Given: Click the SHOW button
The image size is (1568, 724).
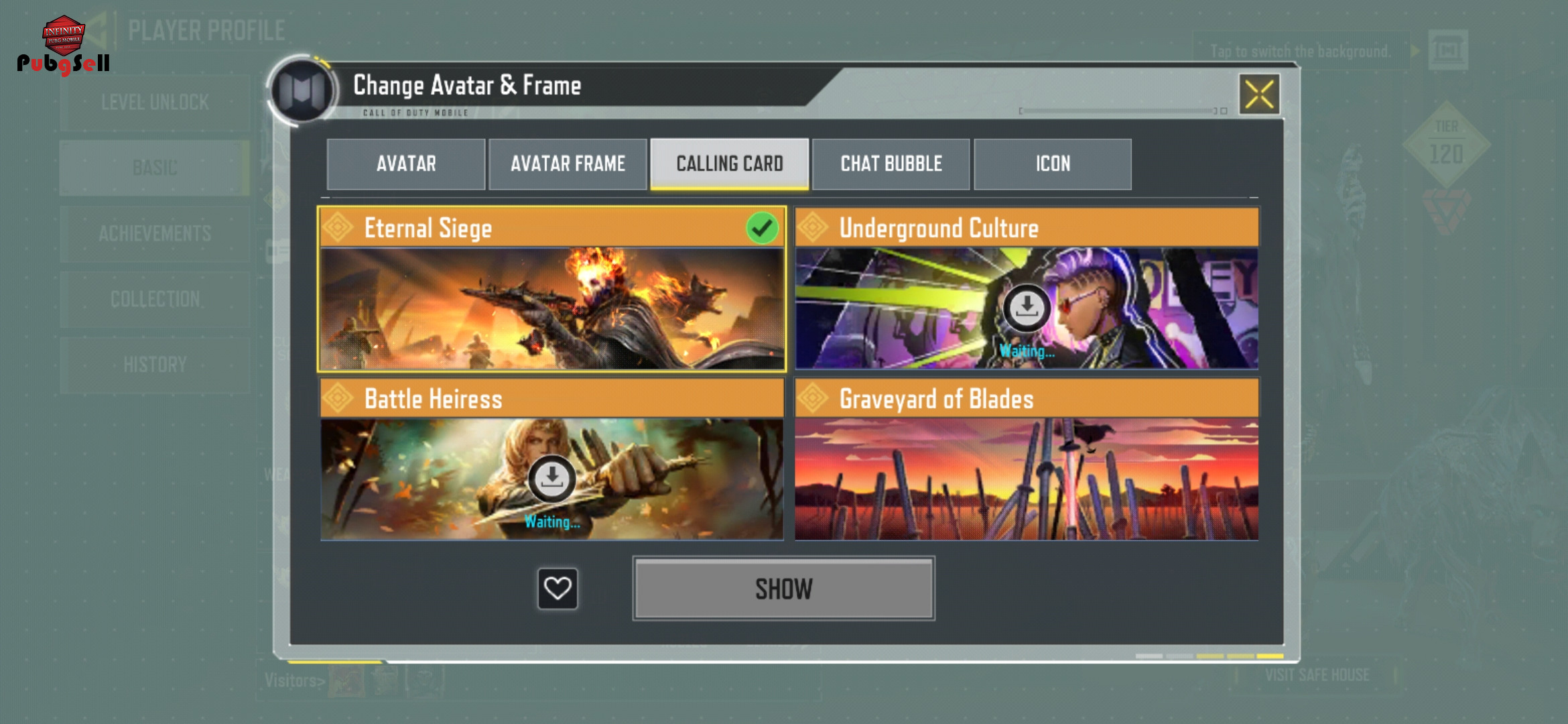Looking at the screenshot, I should (x=784, y=589).
